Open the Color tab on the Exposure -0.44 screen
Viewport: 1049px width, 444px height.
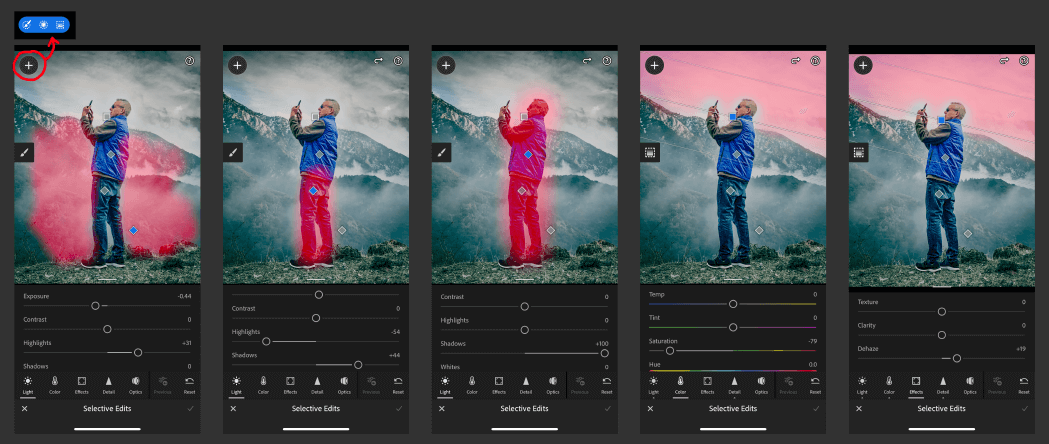coord(55,384)
